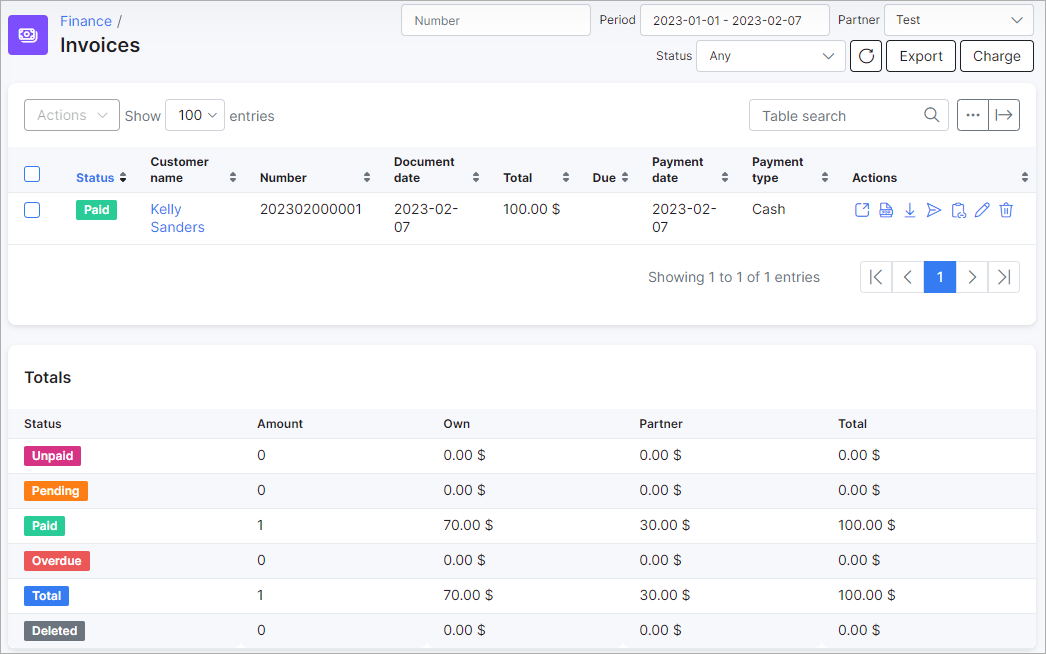Open the Actions menu above the table
This screenshot has width=1046, height=654.
tap(71, 115)
